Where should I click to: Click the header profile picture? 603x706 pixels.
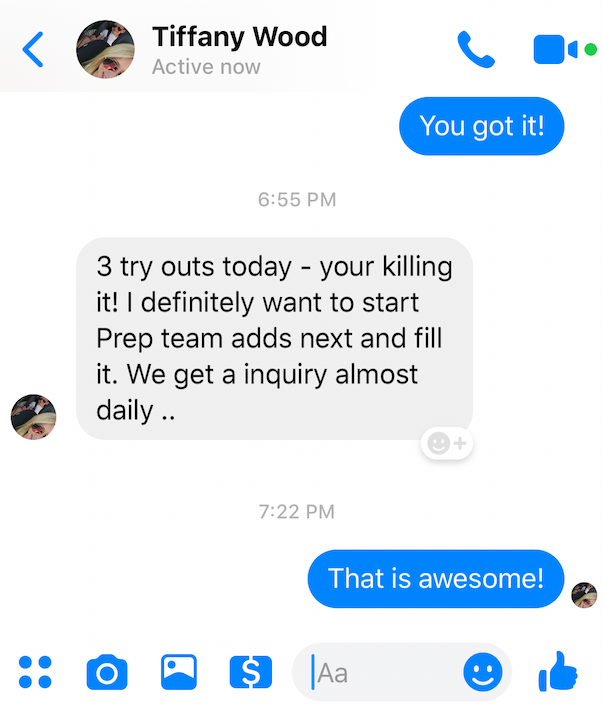click(x=105, y=48)
